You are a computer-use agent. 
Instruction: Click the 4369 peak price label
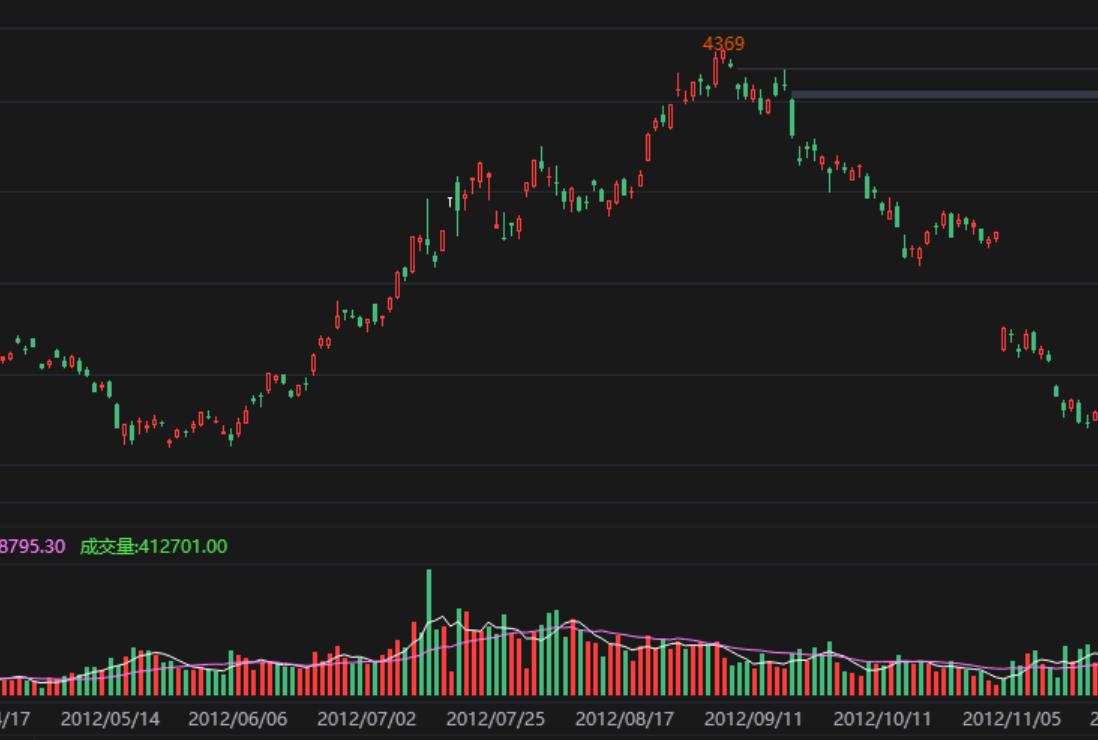723,43
